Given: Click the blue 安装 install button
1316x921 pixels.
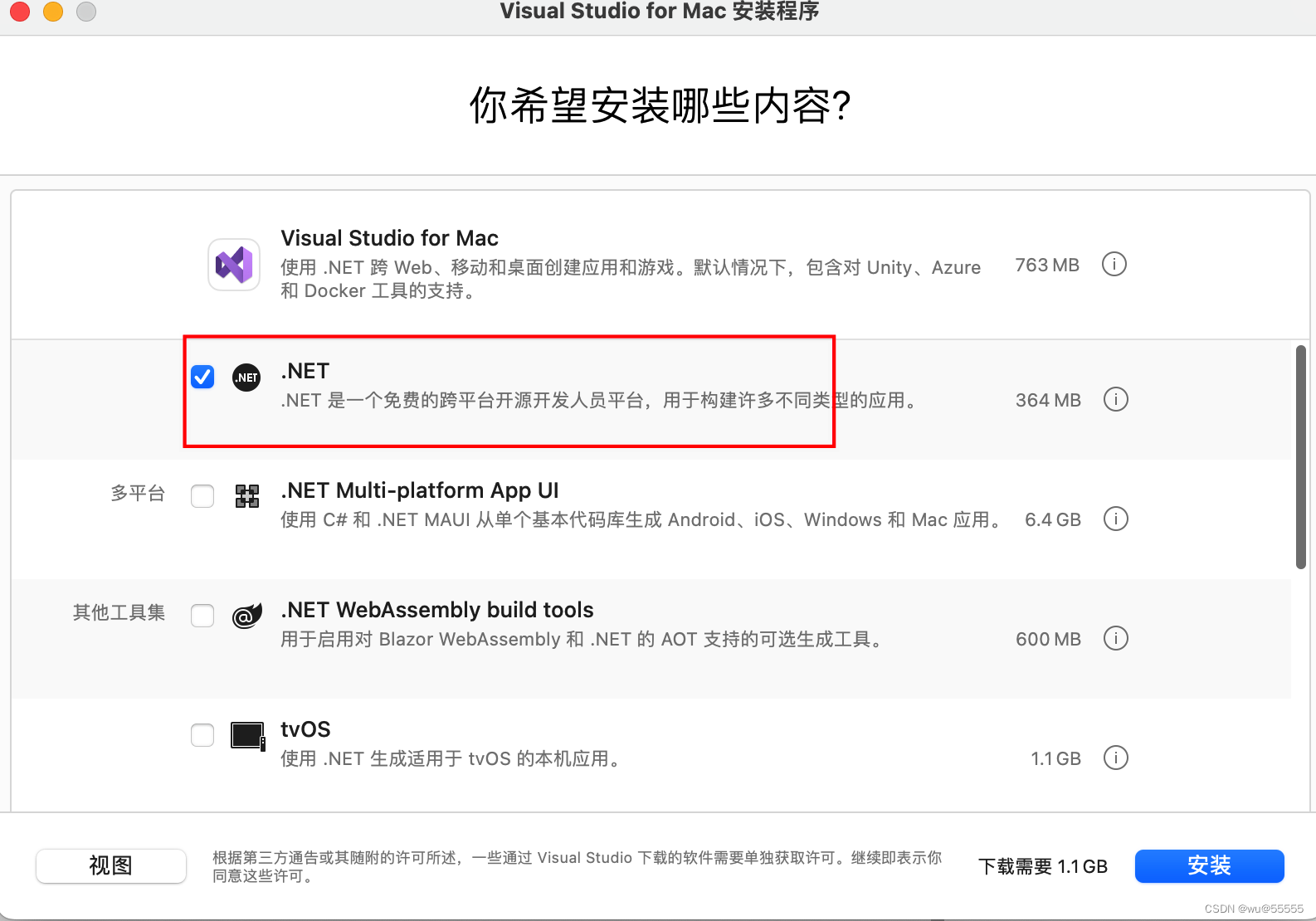Looking at the screenshot, I should (x=1209, y=866).
